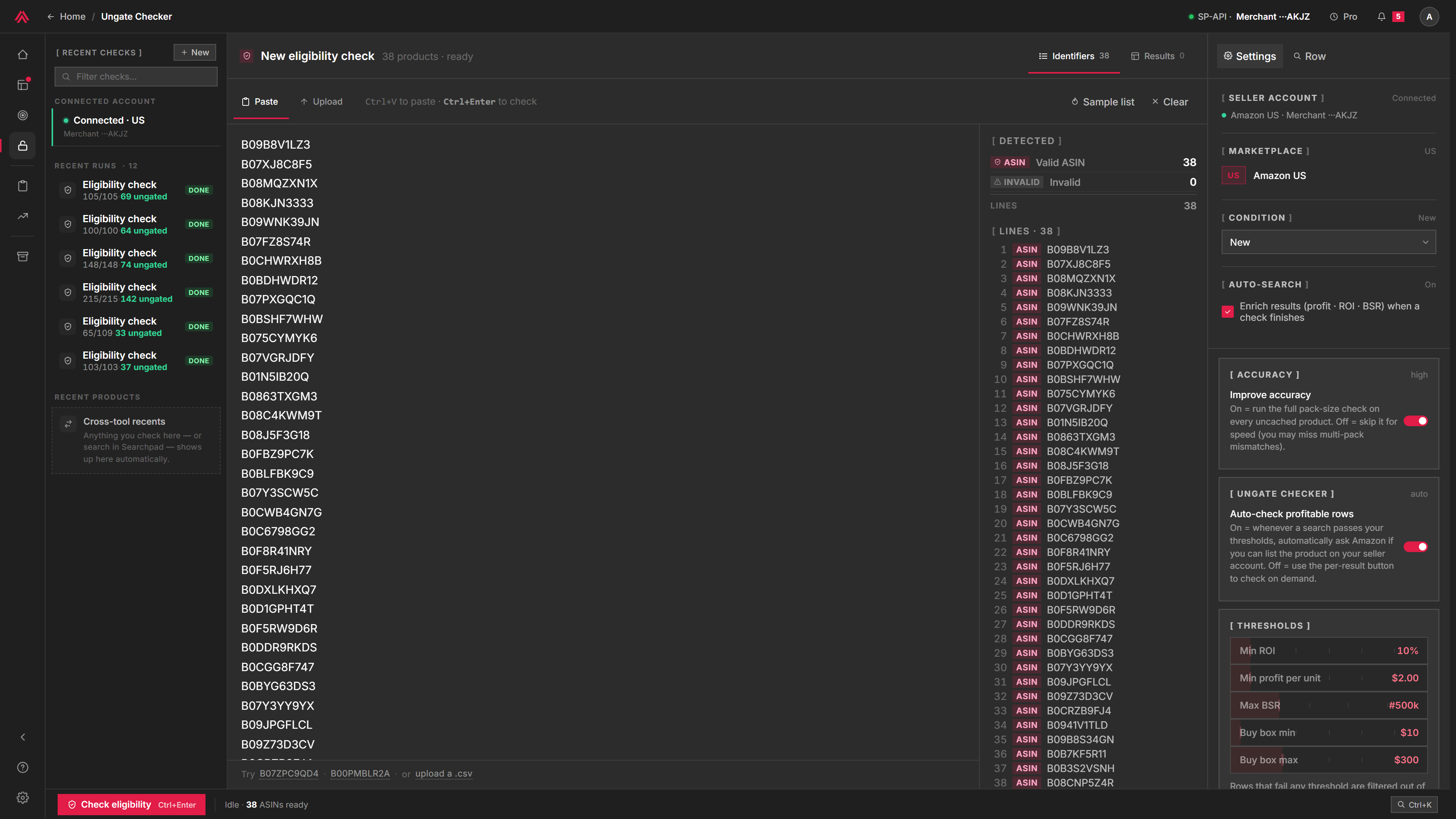This screenshot has width=1456, height=819.
Task: Open the user avatar A menu
Action: tap(1429, 16)
